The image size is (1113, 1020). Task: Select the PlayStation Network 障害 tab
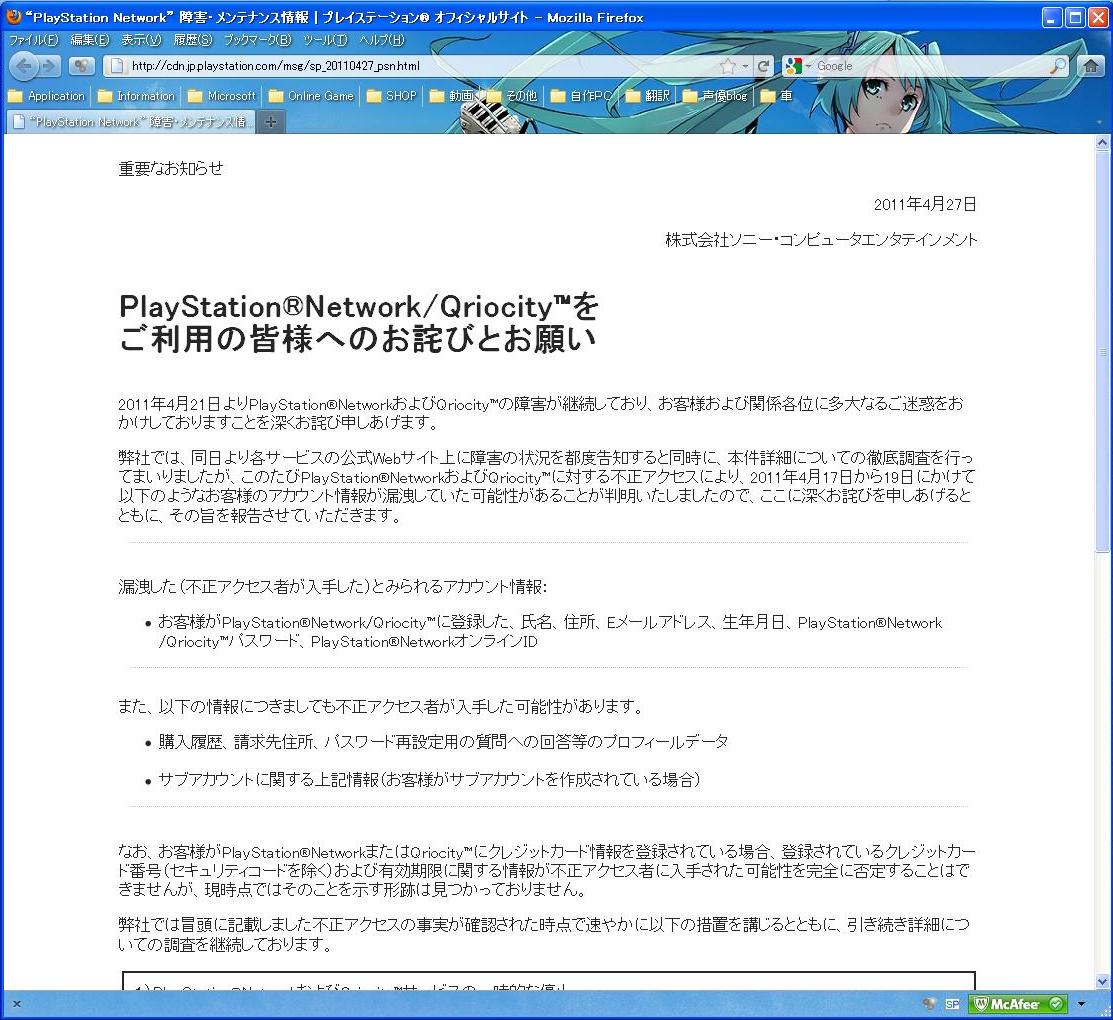(x=131, y=122)
